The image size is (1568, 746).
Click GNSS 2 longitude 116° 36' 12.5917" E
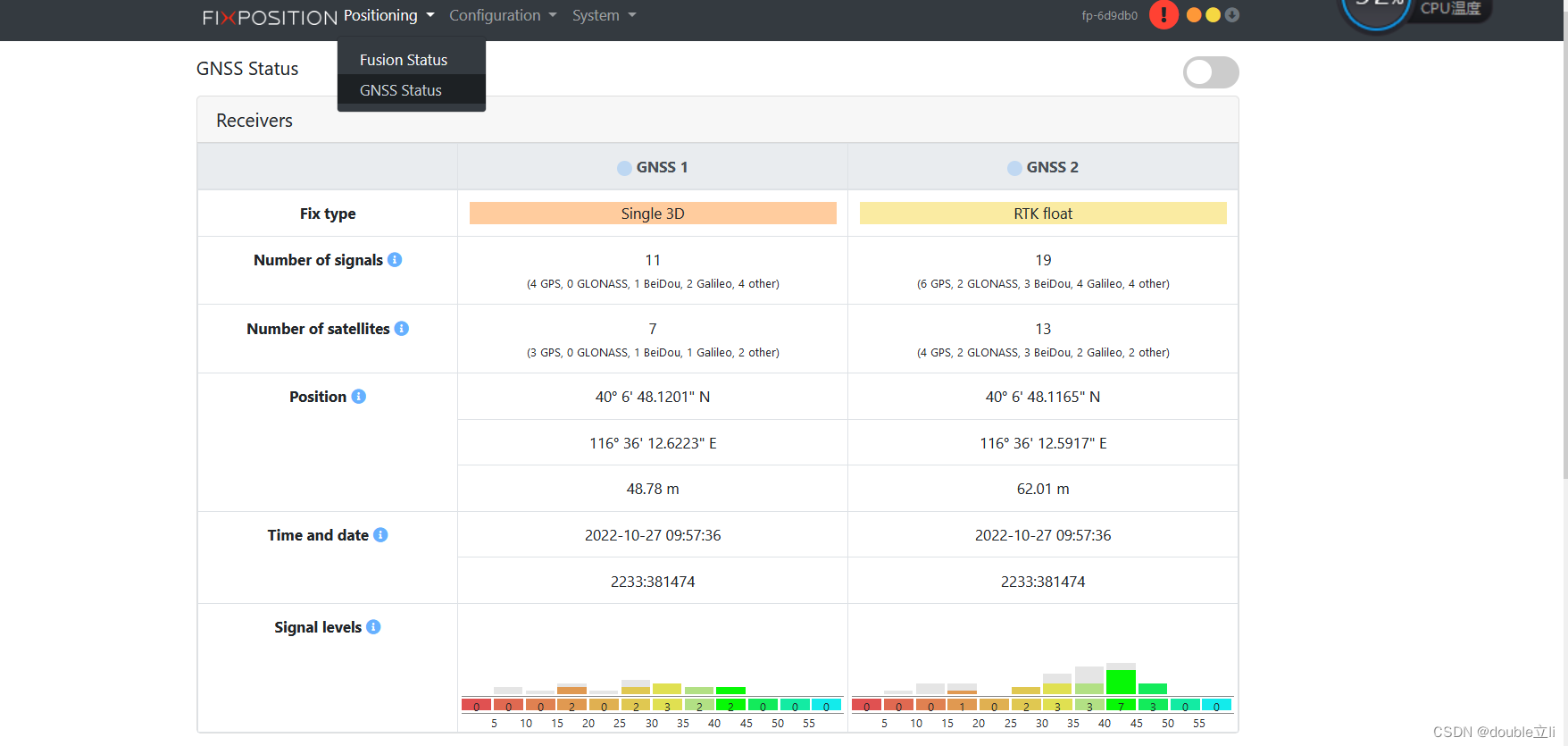click(1043, 443)
